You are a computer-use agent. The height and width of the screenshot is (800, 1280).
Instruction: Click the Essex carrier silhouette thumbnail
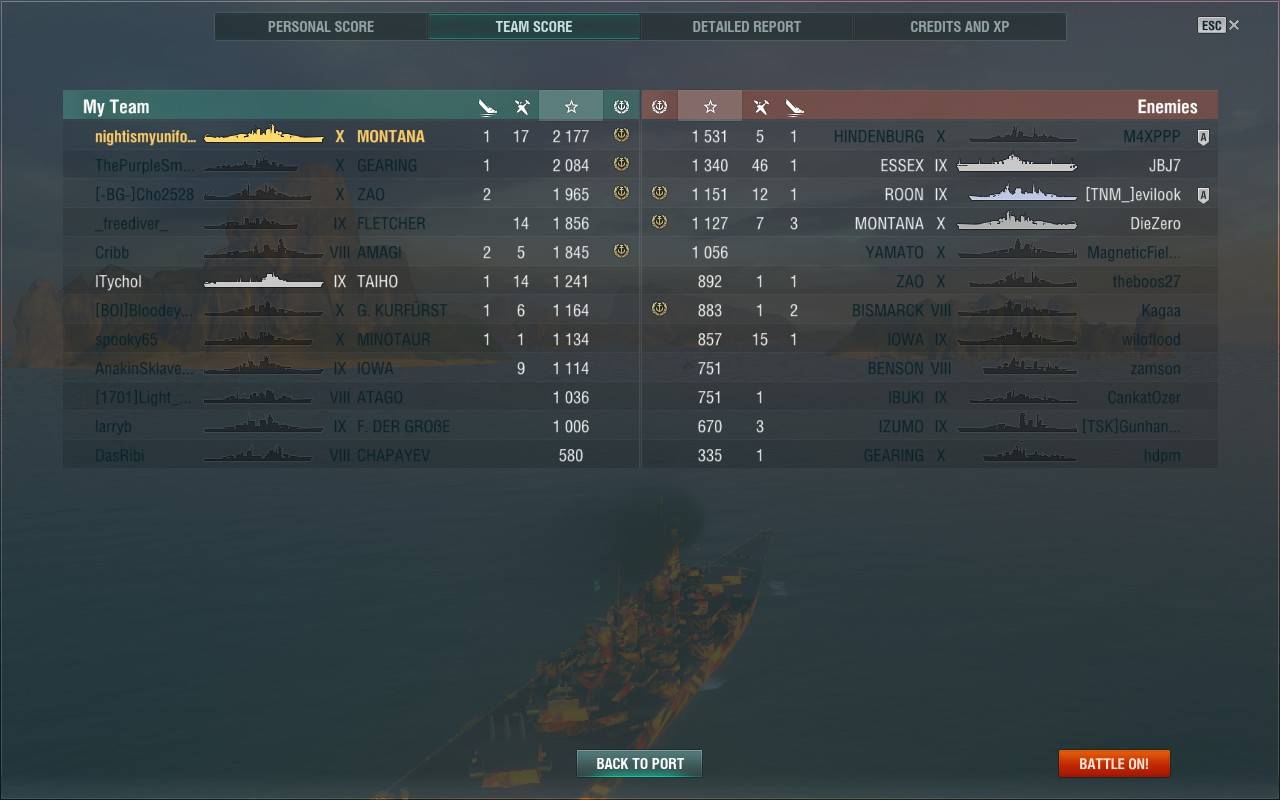coord(1016,164)
